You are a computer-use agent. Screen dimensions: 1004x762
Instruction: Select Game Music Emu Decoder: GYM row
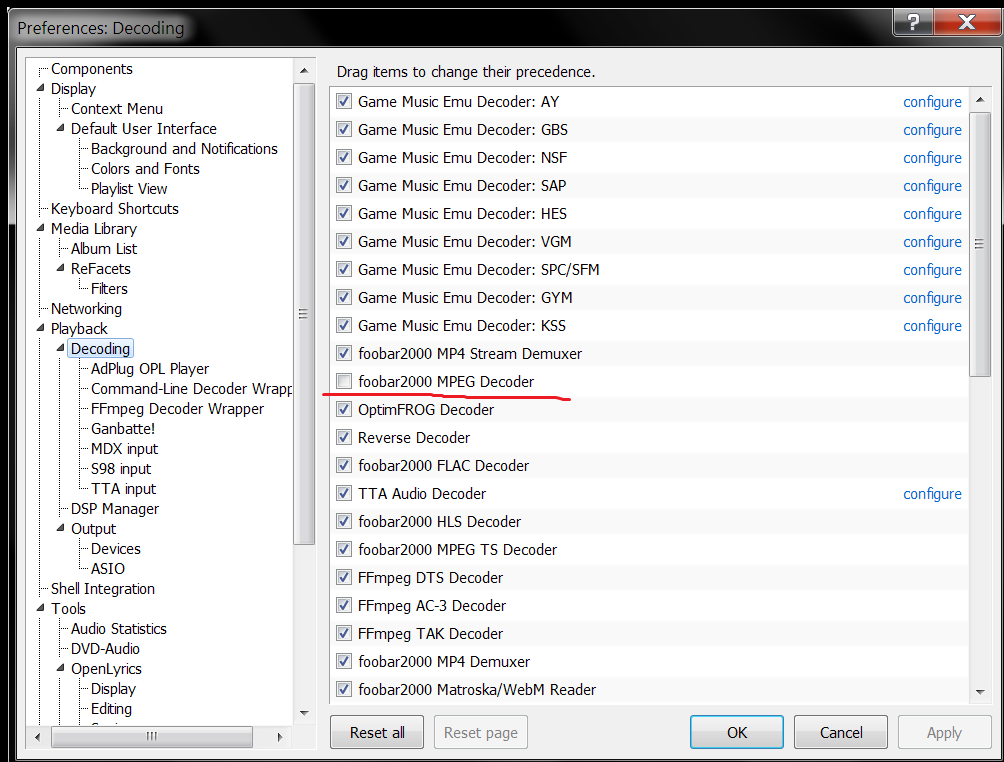click(x=649, y=298)
